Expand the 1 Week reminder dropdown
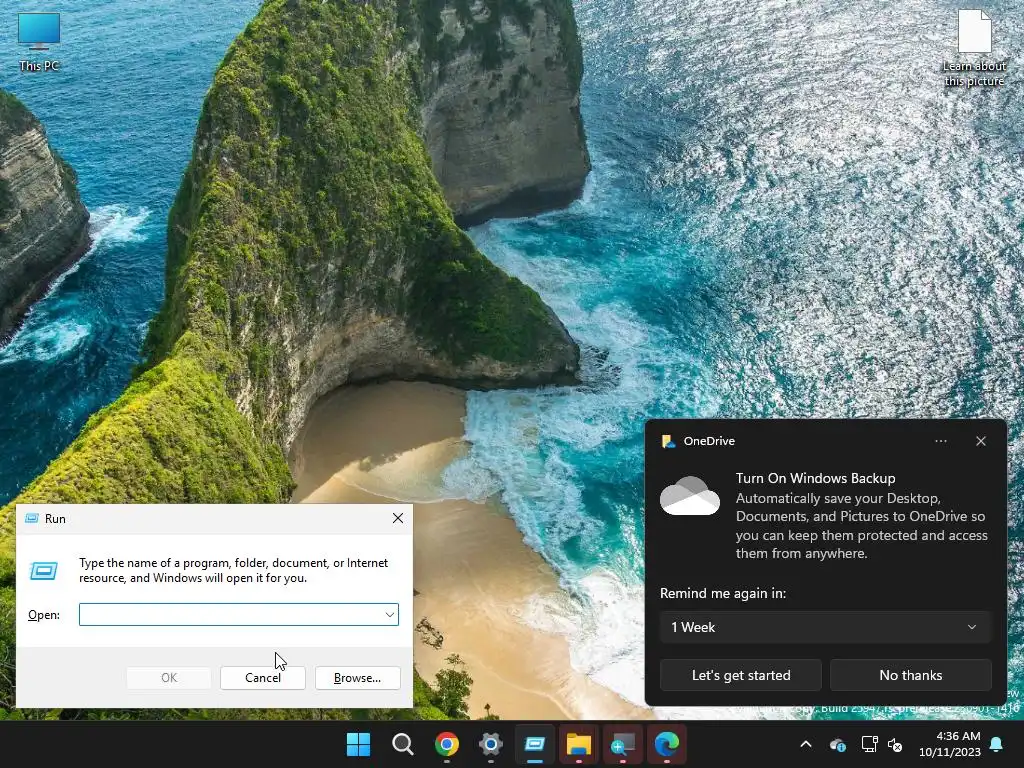Image resolution: width=1024 pixels, height=768 pixels. (825, 627)
